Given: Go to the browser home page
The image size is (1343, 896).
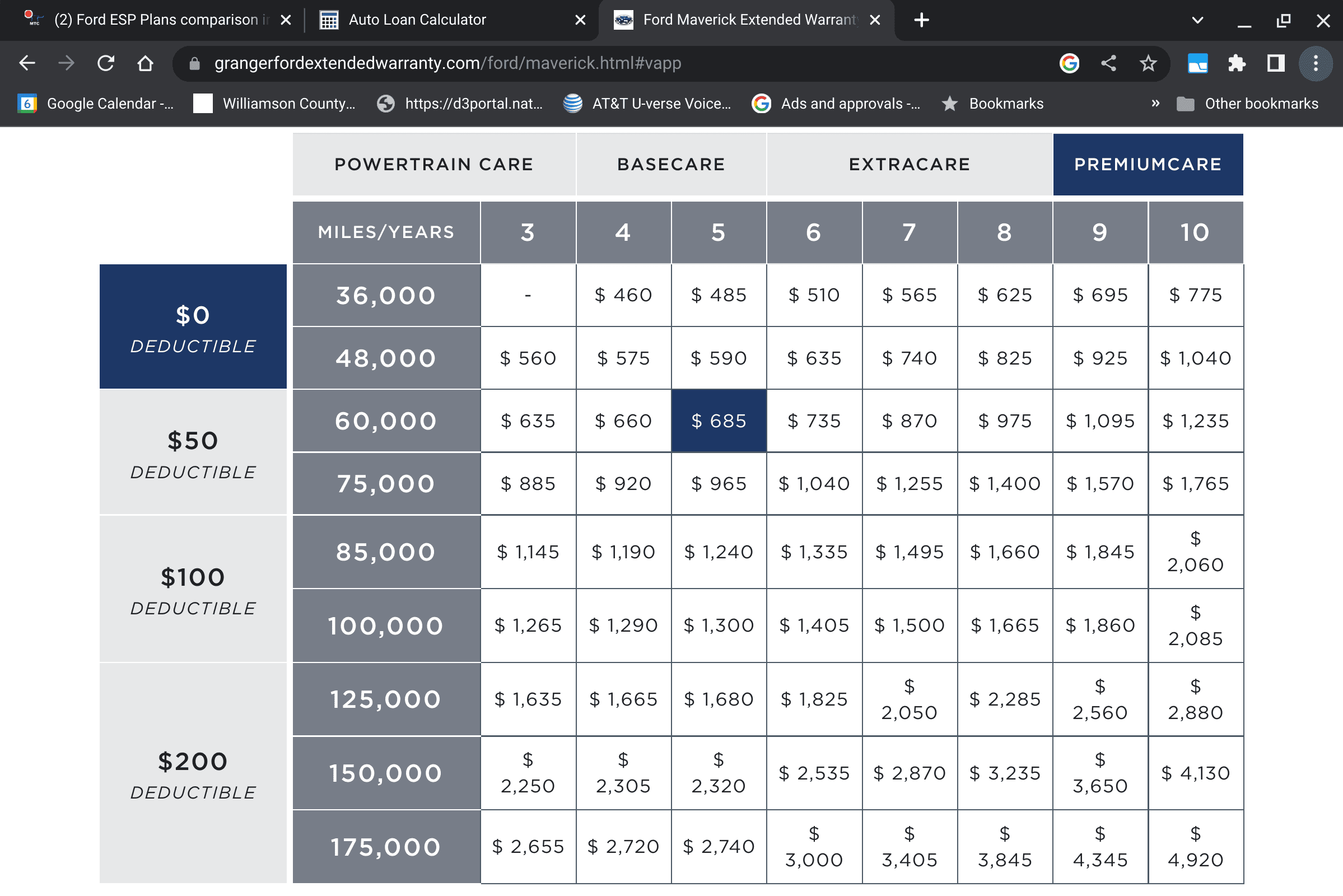Looking at the screenshot, I should coord(145,63).
